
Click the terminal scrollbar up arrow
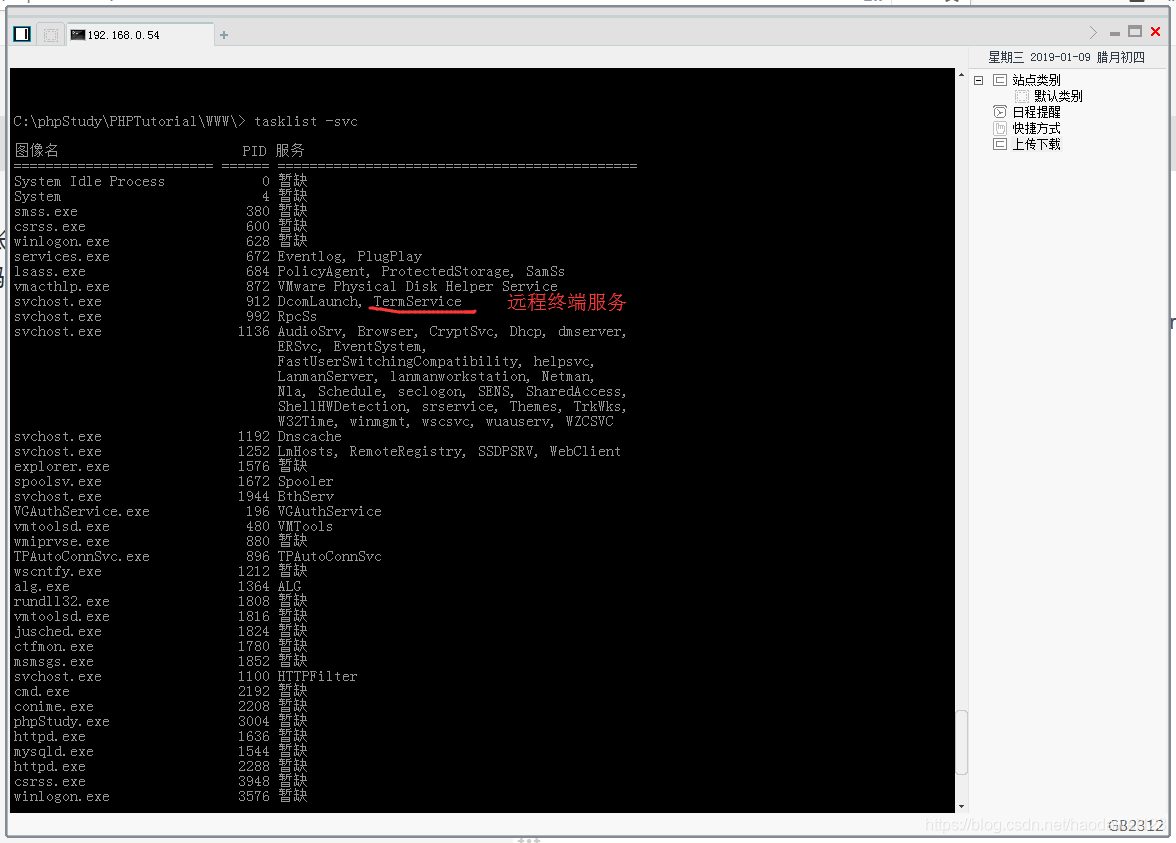pos(962,75)
